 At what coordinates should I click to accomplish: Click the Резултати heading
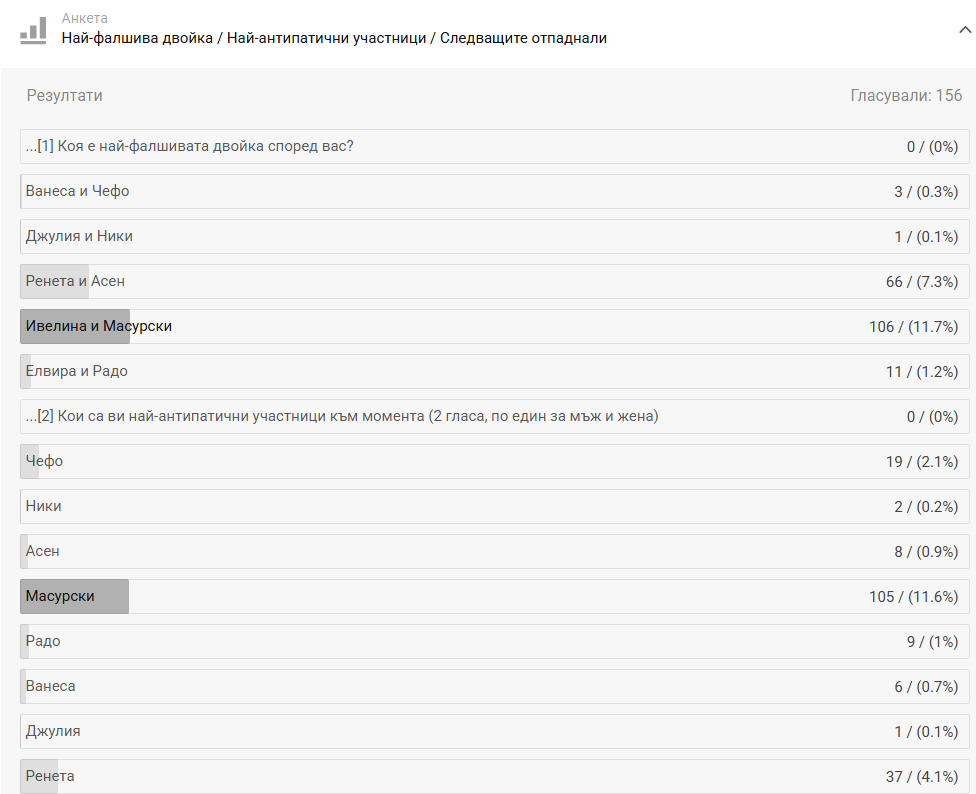click(64, 95)
